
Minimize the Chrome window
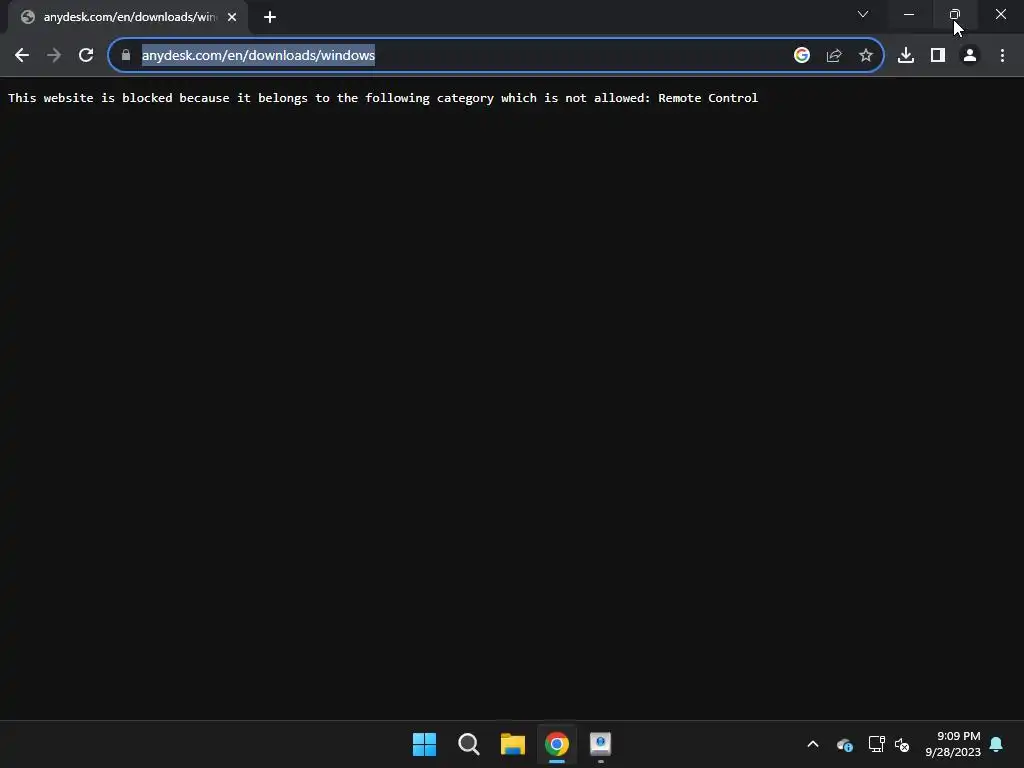pyautogui.click(x=909, y=14)
